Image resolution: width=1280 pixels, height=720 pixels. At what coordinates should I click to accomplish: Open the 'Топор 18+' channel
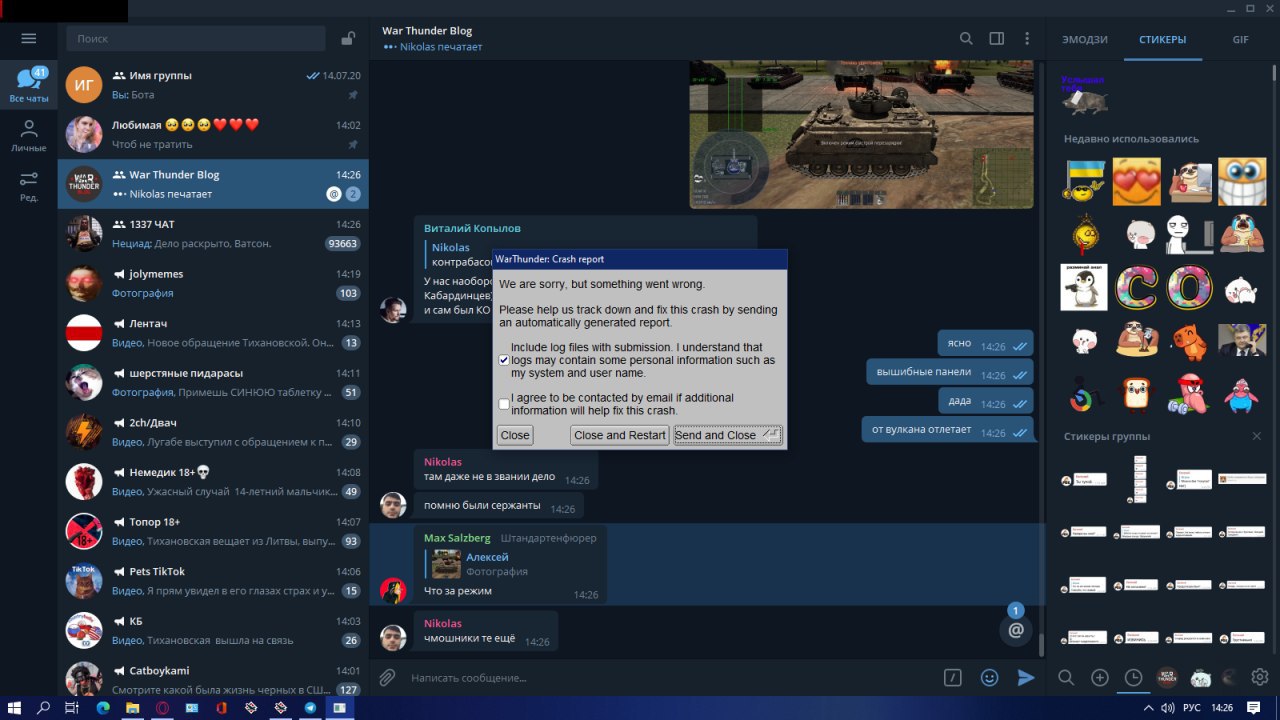coord(213,531)
